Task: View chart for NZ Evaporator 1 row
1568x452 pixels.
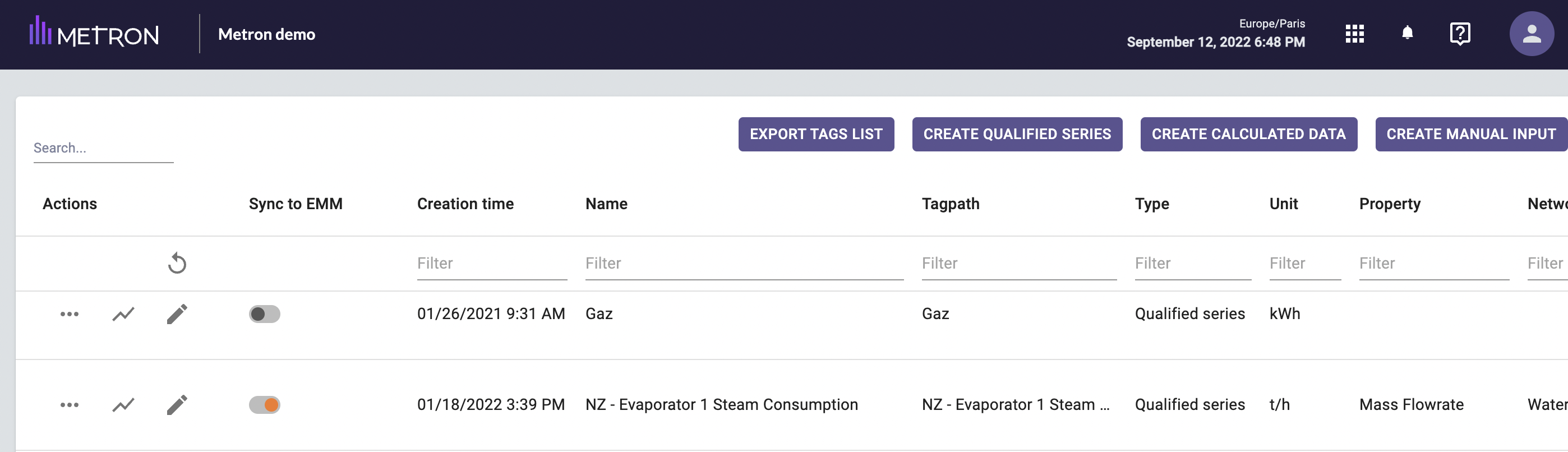Action: pyautogui.click(x=123, y=405)
